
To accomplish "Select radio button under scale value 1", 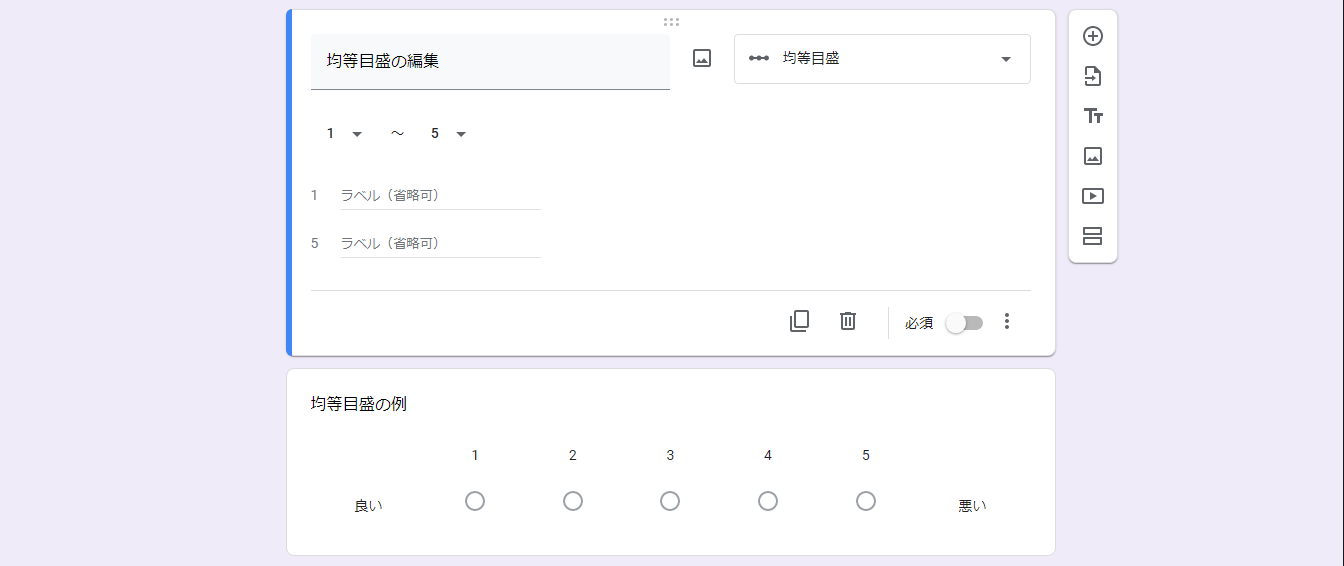I will click(475, 501).
